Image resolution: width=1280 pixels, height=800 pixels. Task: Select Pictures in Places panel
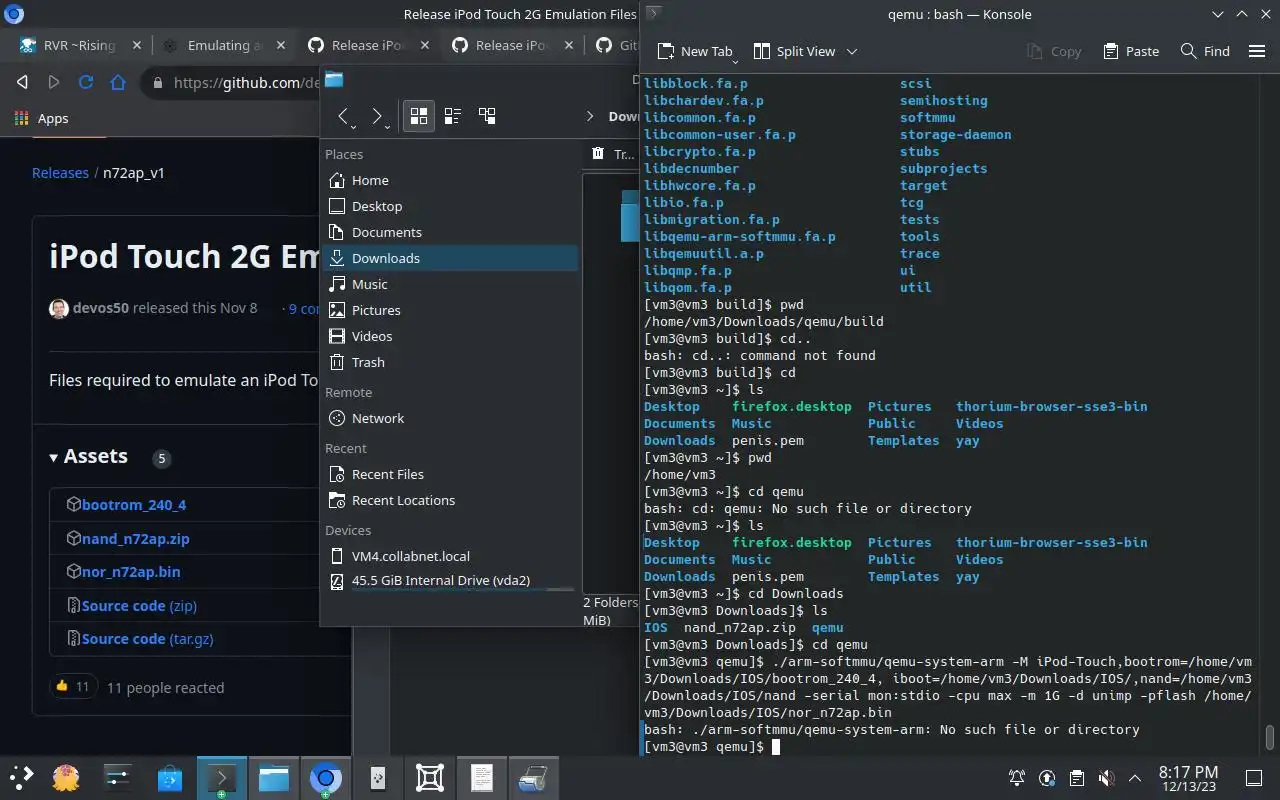click(450, 310)
